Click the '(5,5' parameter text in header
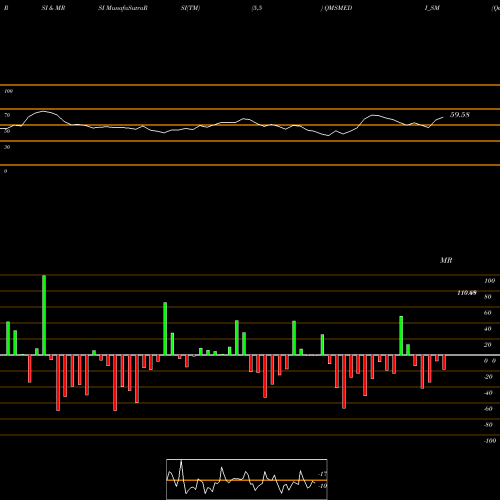The width and height of the screenshot is (500, 500). pyautogui.click(x=257, y=8)
